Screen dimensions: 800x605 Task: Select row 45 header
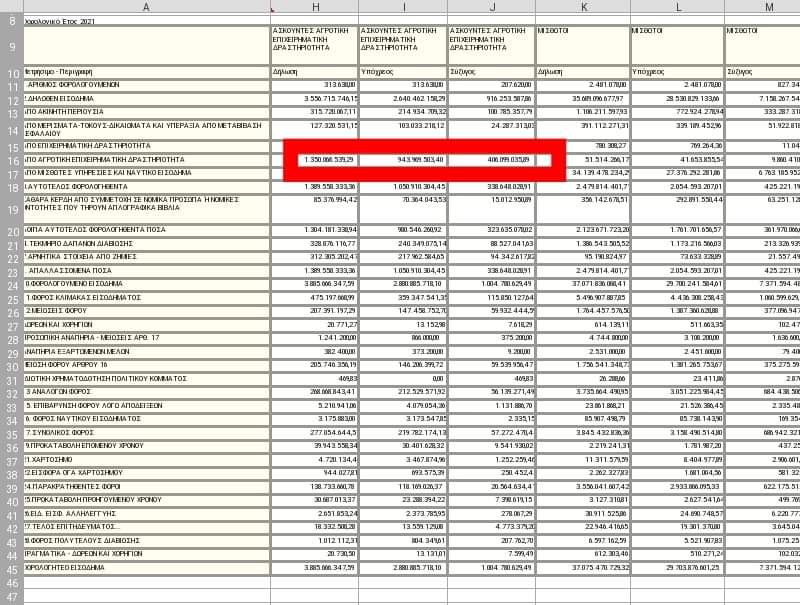[12, 569]
